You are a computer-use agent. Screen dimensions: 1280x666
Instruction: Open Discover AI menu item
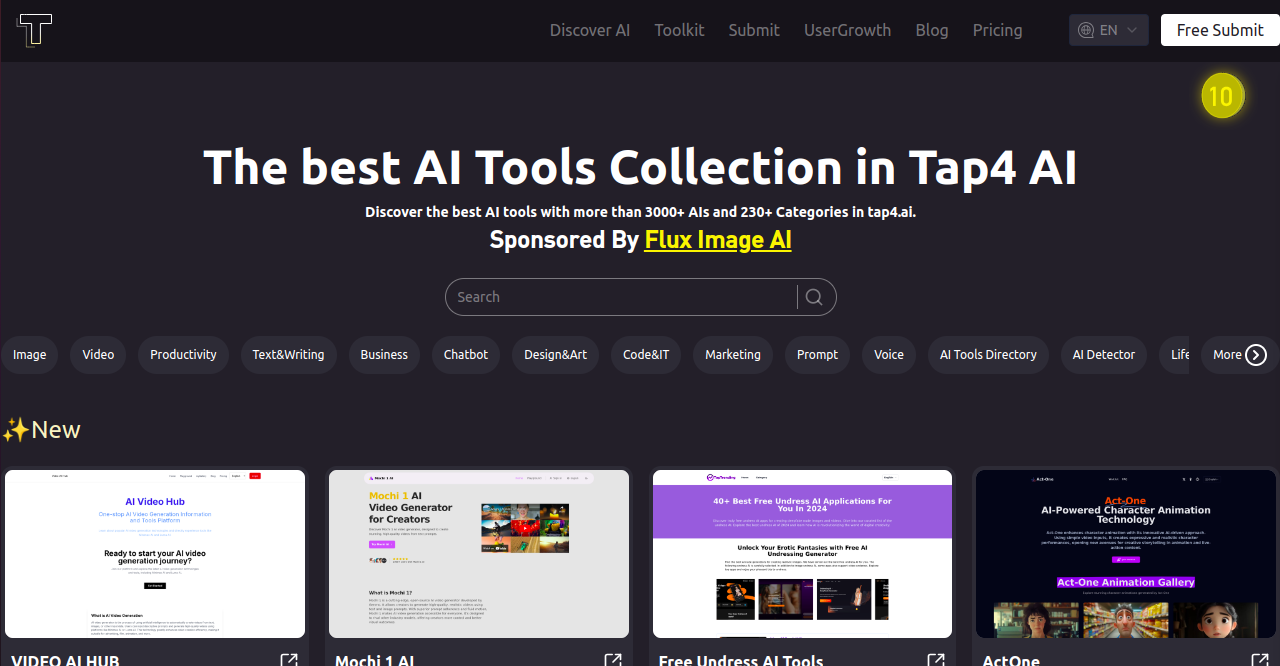pyautogui.click(x=590, y=30)
